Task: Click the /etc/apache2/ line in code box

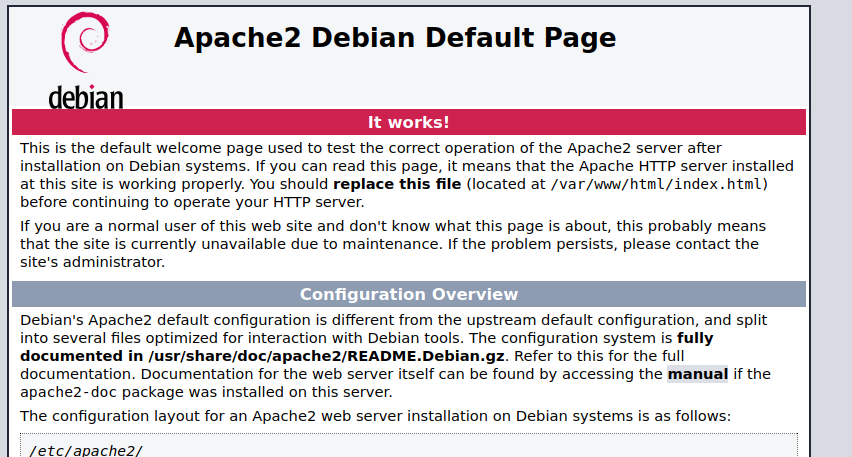Action: click(85, 450)
